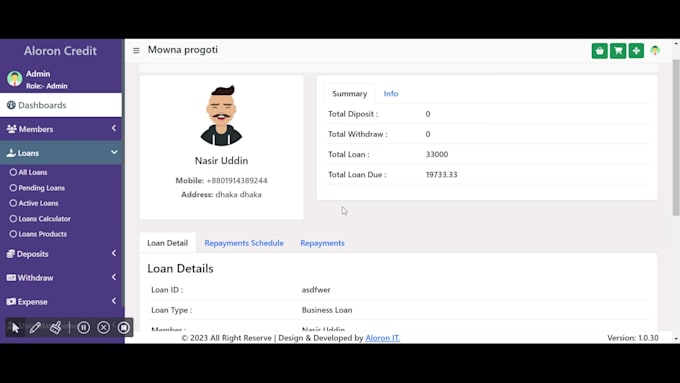Go to Dashboards in the sidebar
This screenshot has height=383, width=680.
click(61, 105)
